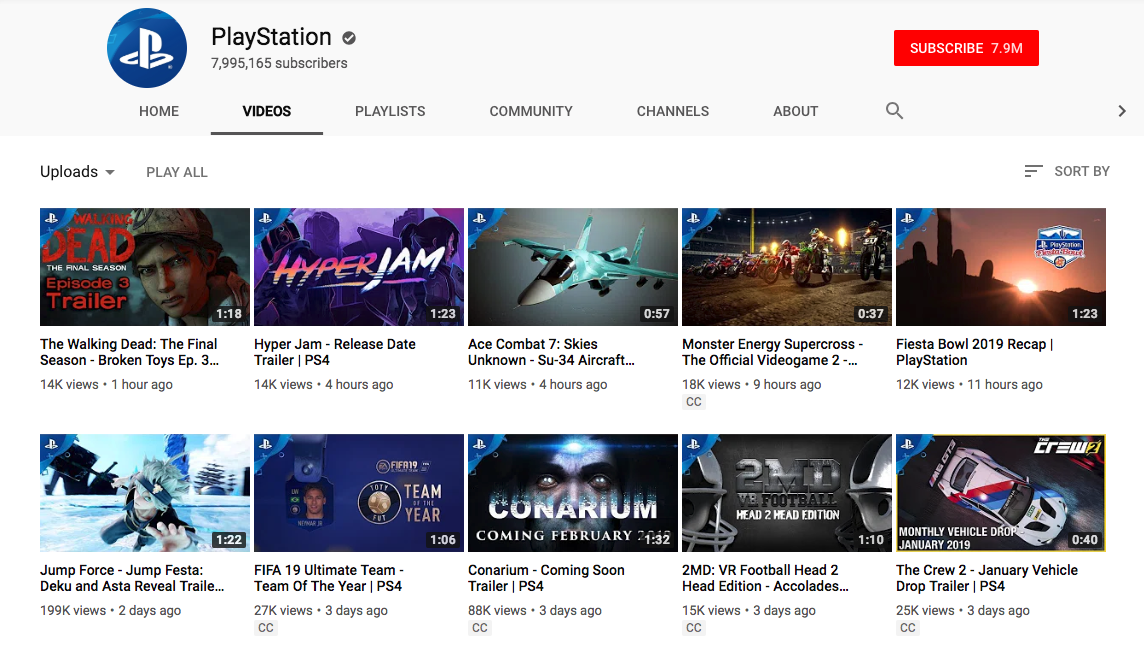The image size is (1144, 656).
Task: Click title 'Fiesta Bowl 2019 Recap | PlayStation'
Action: click(x=975, y=352)
